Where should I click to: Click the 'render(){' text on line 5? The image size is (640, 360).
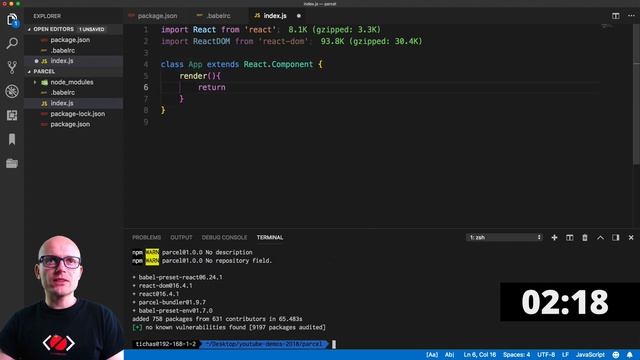[200, 76]
